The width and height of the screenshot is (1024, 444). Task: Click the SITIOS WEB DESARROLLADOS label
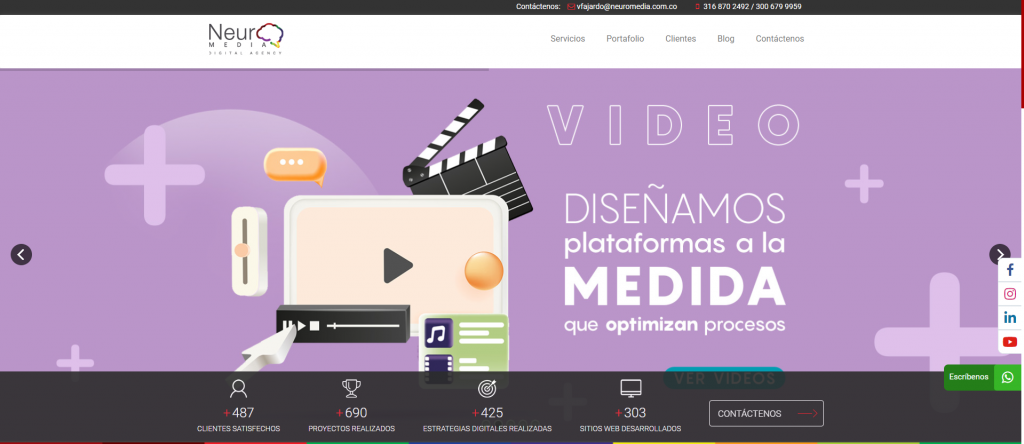(x=630, y=429)
